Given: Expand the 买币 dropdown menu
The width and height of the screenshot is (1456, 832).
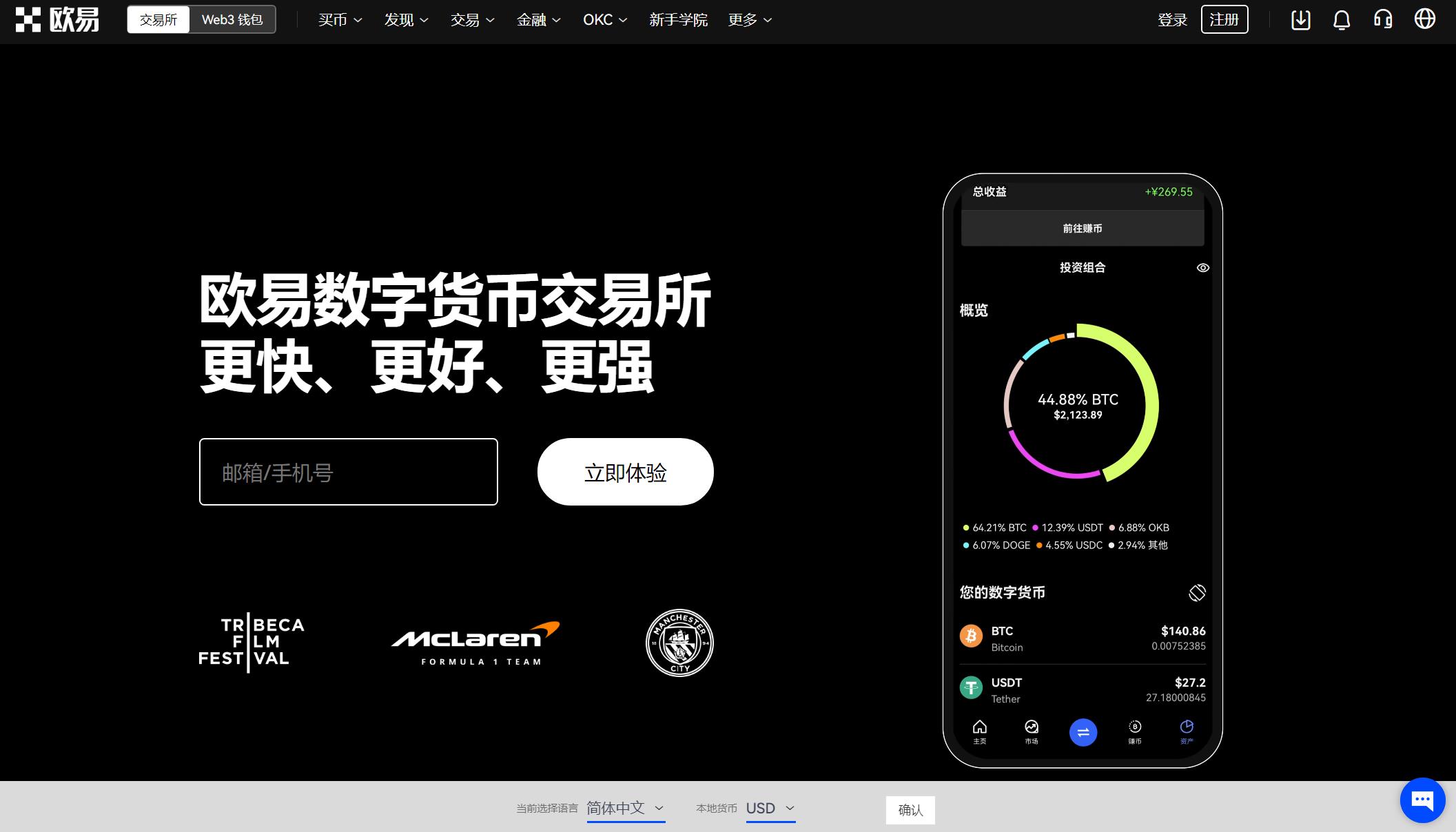Looking at the screenshot, I should (x=337, y=20).
